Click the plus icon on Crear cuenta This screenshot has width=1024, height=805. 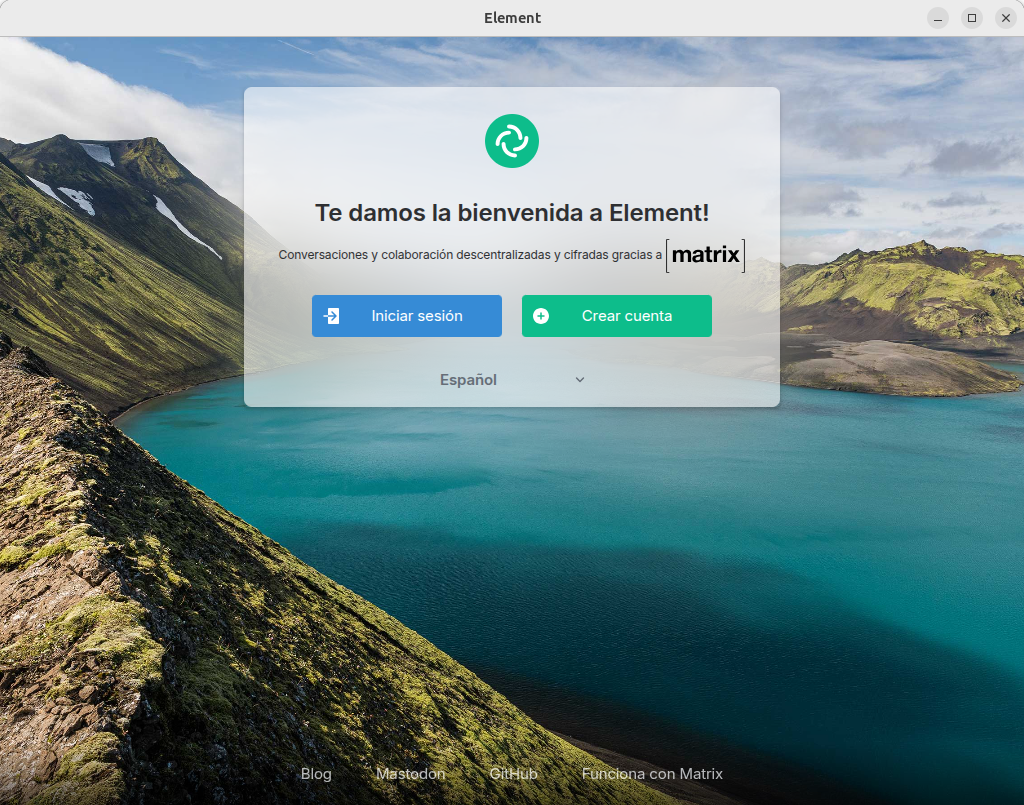click(x=541, y=315)
